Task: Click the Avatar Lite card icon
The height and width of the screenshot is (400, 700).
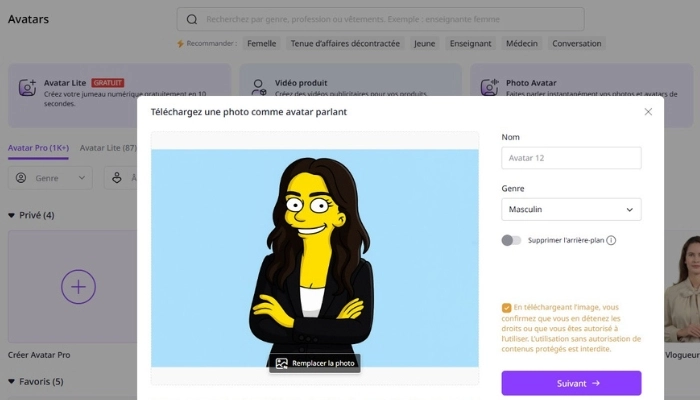Action: pos(27,88)
